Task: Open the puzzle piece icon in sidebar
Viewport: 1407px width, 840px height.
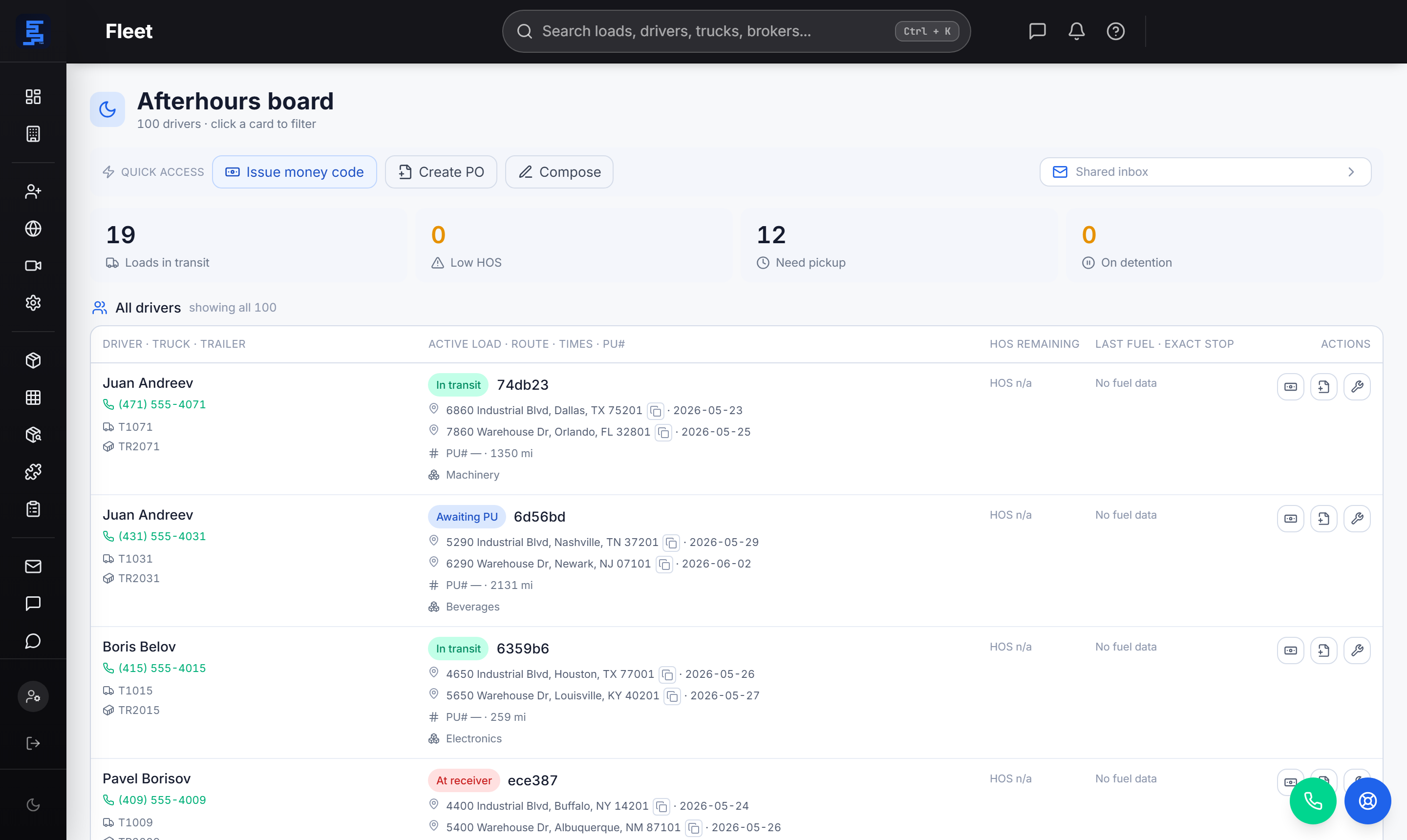Action: [33, 471]
